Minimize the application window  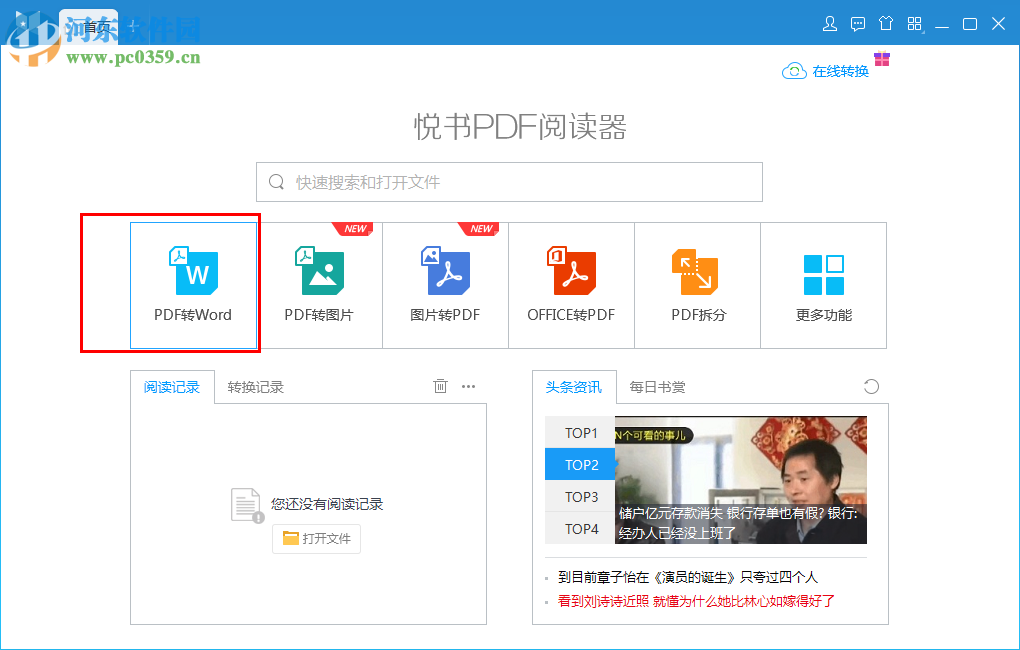click(941, 25)
